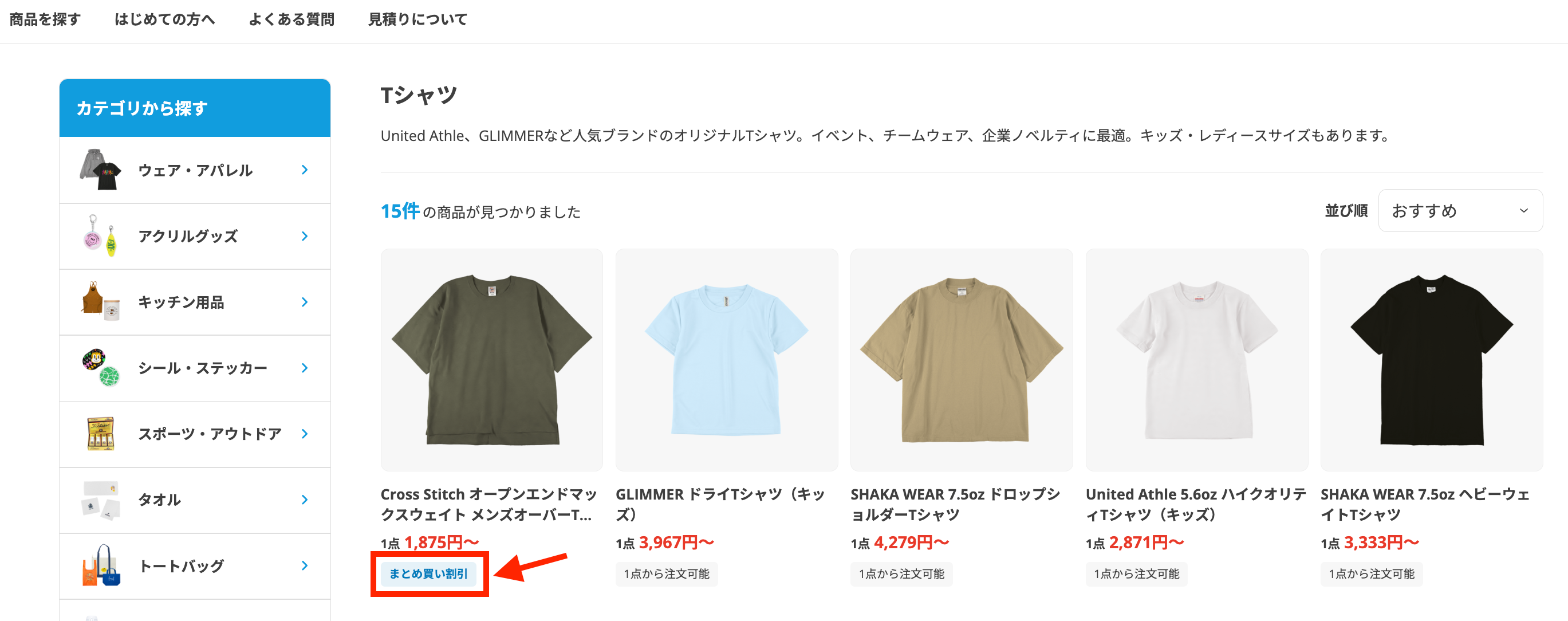Screen dimensions: 1568x621
Task: Click the シール・ステッカー sticker category icon
Action: coord(100,367)
